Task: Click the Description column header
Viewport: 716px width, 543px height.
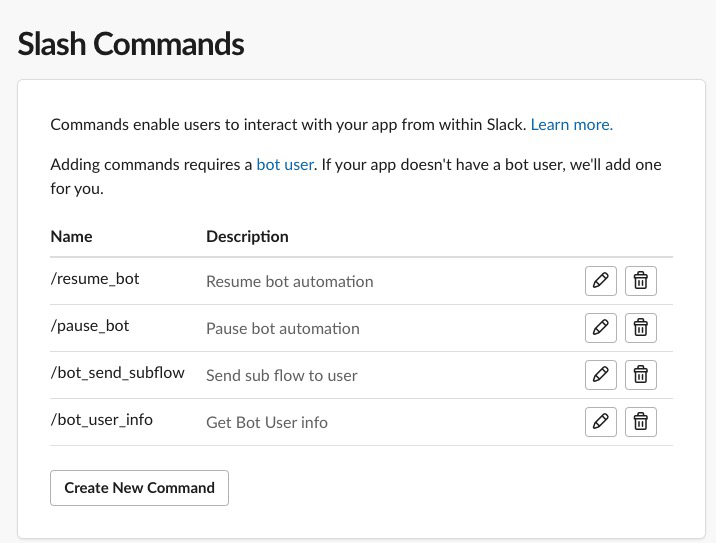Action: 247,237
